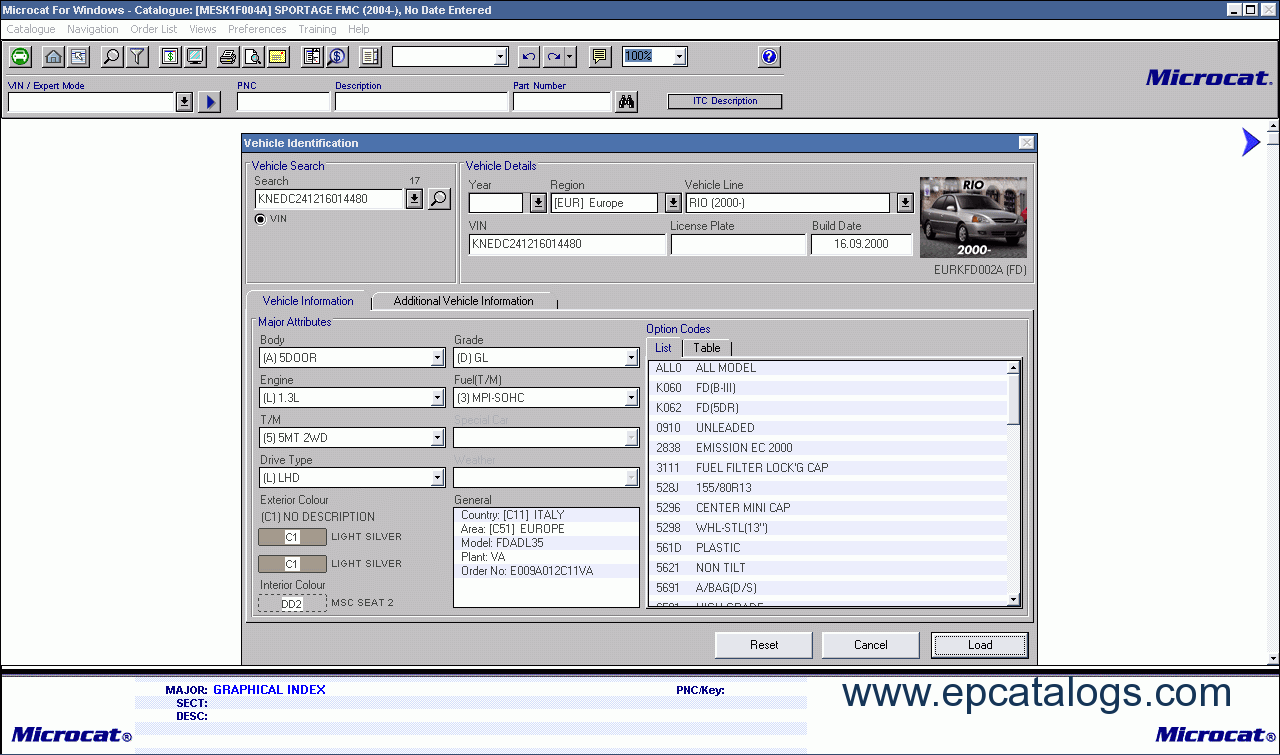The height and width of the screenshot is (755, 1280).
Task: Select the Option Codes List tab
Action: click(x=664, y=348)
